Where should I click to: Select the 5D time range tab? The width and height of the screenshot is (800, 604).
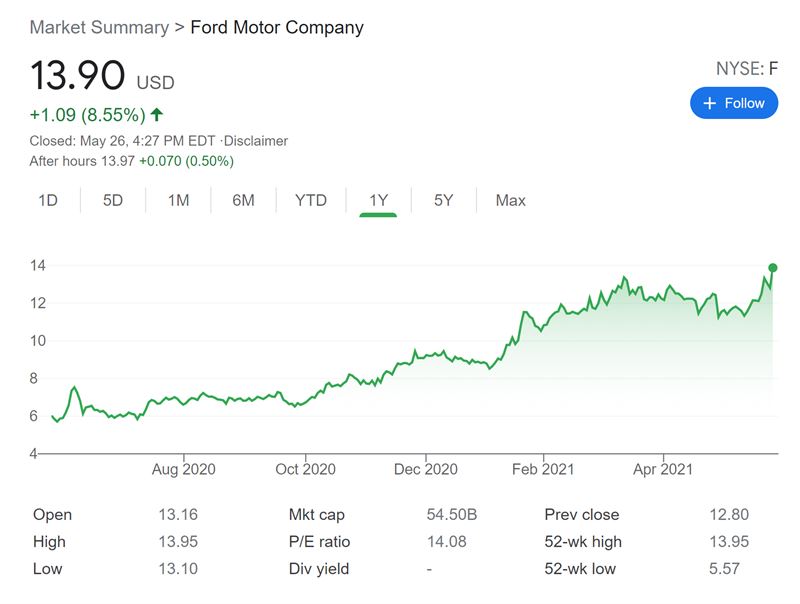[x=113, y=200]
